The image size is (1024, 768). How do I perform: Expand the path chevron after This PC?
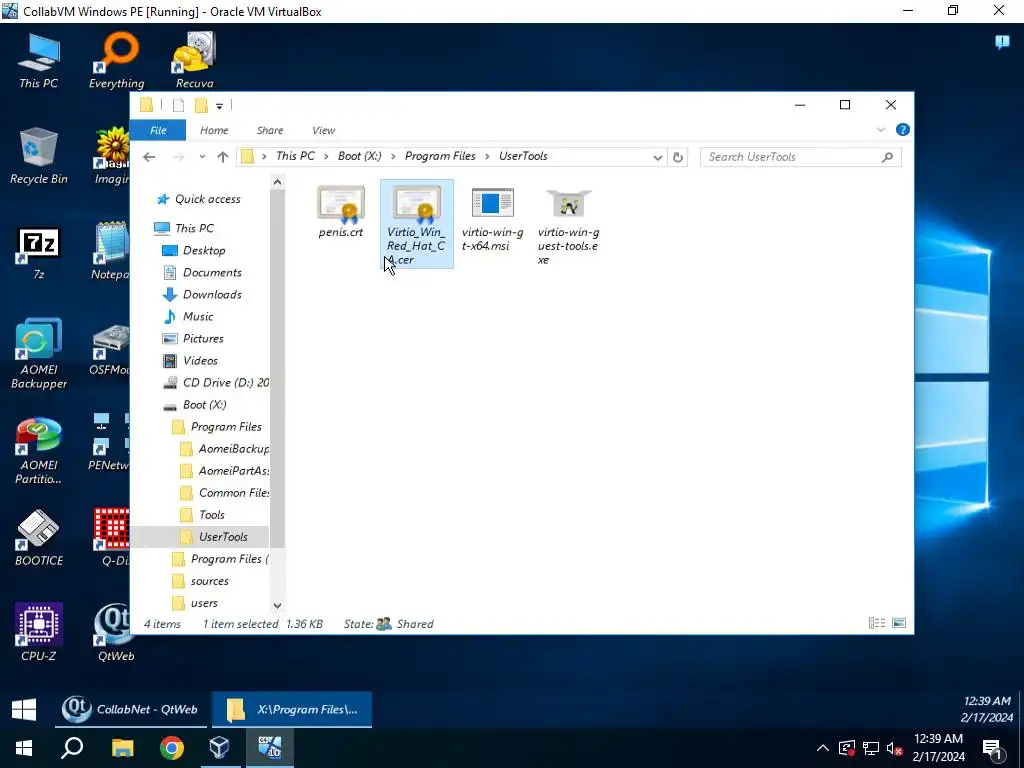coord(327,156)
